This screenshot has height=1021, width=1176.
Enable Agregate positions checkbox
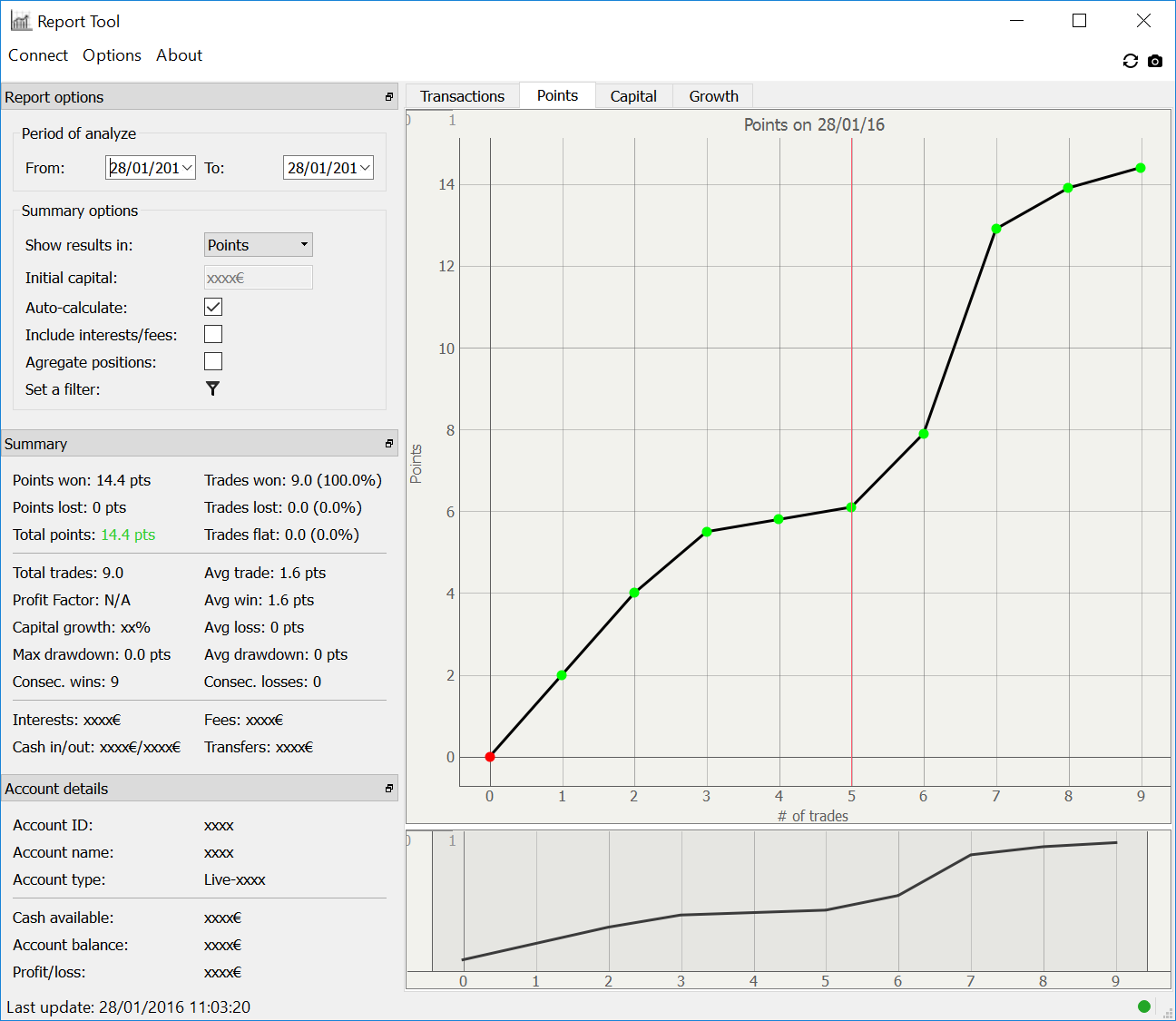[213, 362]
